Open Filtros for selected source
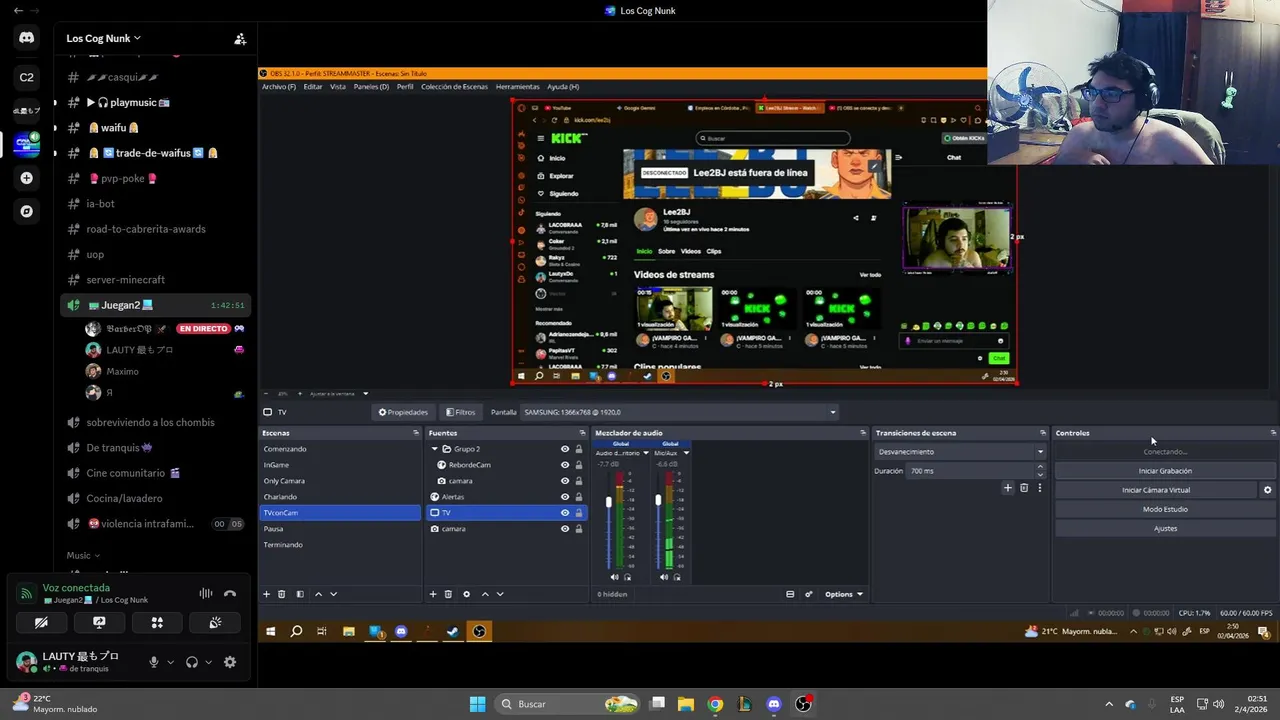Image resolution: width=1280 pixels, height=720 pixels. coord(460,412)
